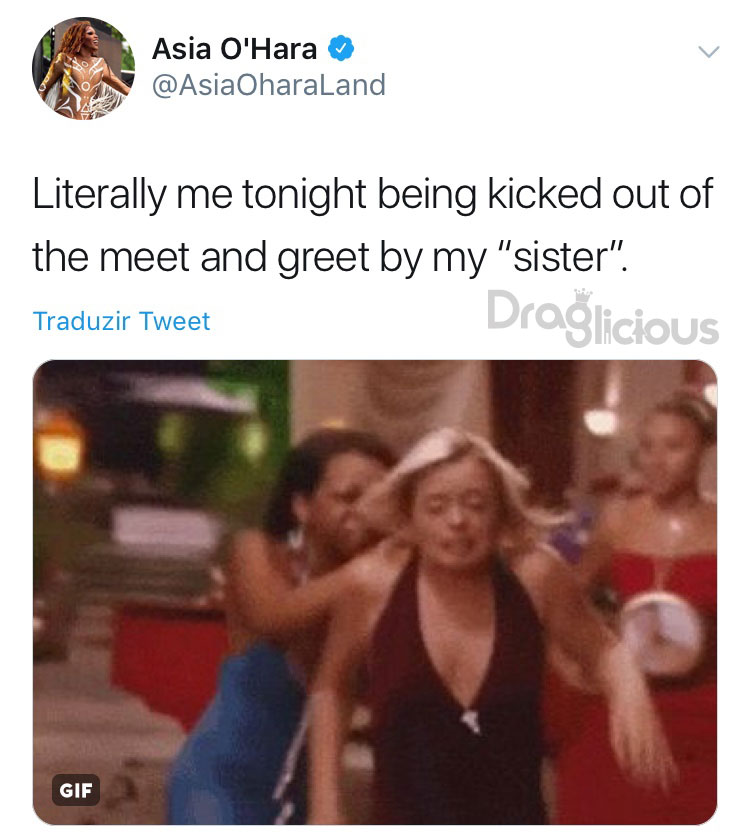This screenshot has width=750, height=832.
Task: Click the crown icon on Draglicious logo
Action: click(583, 294)
